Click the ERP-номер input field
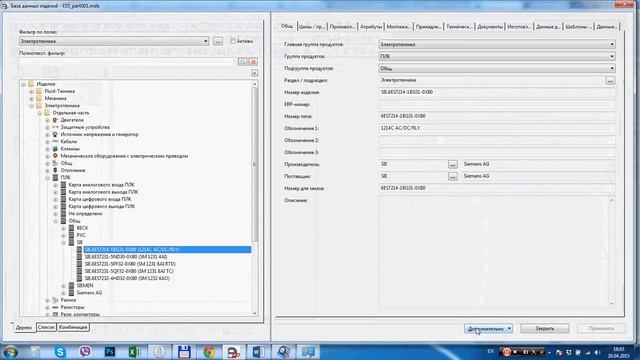This screenshot has height=360, width=640. [497, 104]
